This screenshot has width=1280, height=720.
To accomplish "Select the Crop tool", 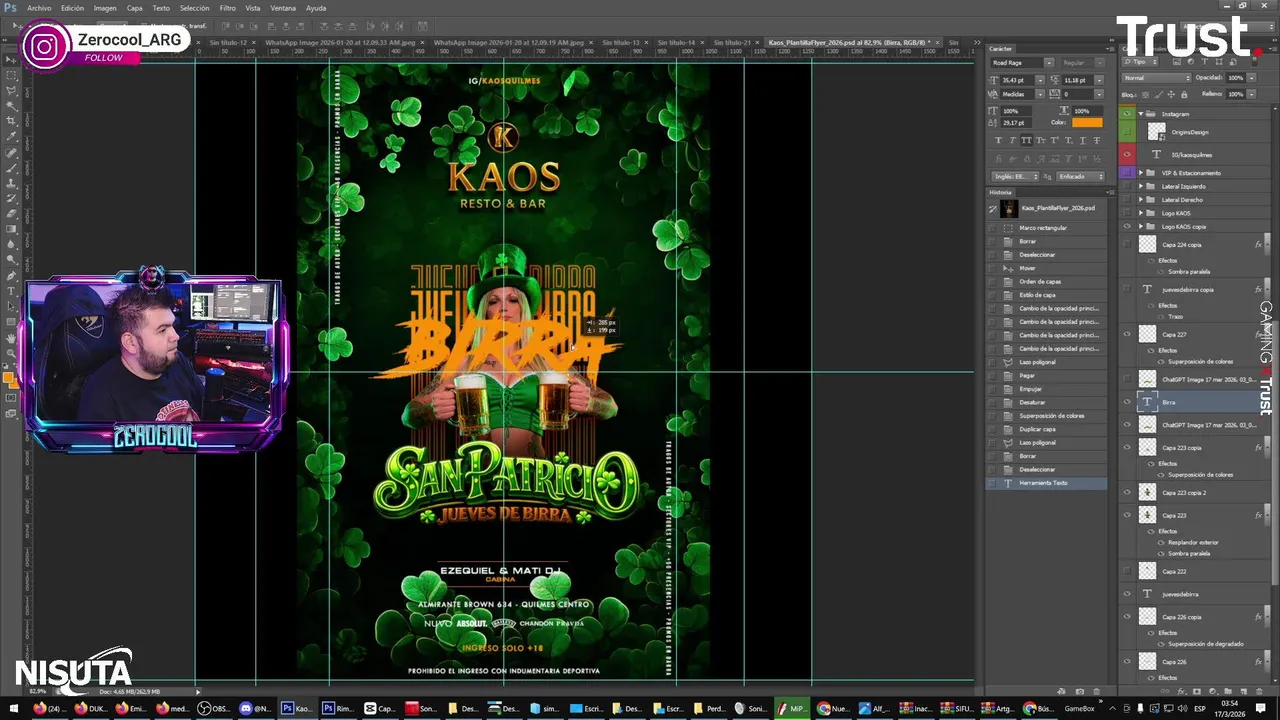I will [11, 121].
